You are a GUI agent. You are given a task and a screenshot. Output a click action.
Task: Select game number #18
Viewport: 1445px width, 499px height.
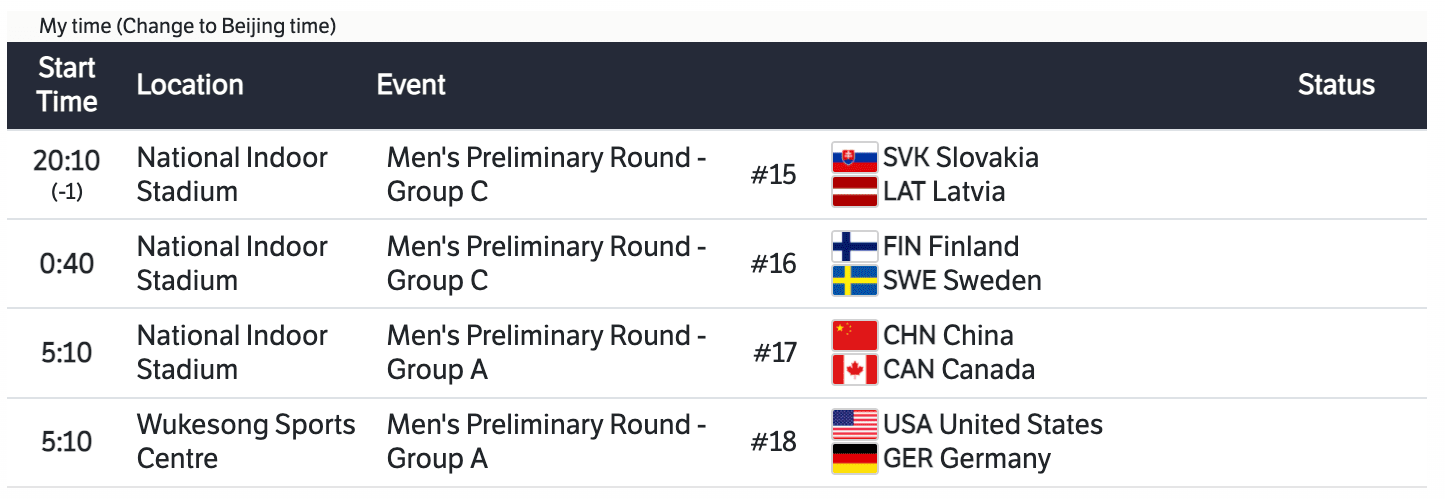[x=773, y=442]
